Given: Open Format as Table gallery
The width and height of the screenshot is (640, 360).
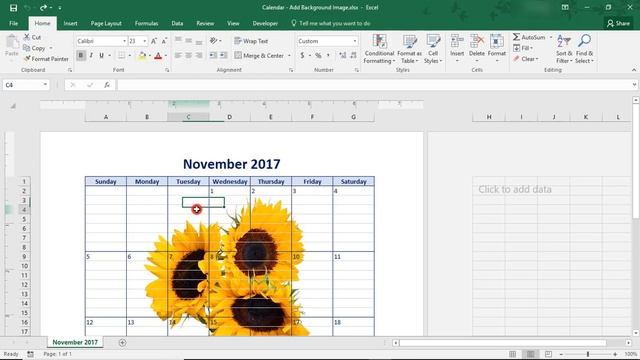Looking at the screenshot, I should click(x=409, y=49).
